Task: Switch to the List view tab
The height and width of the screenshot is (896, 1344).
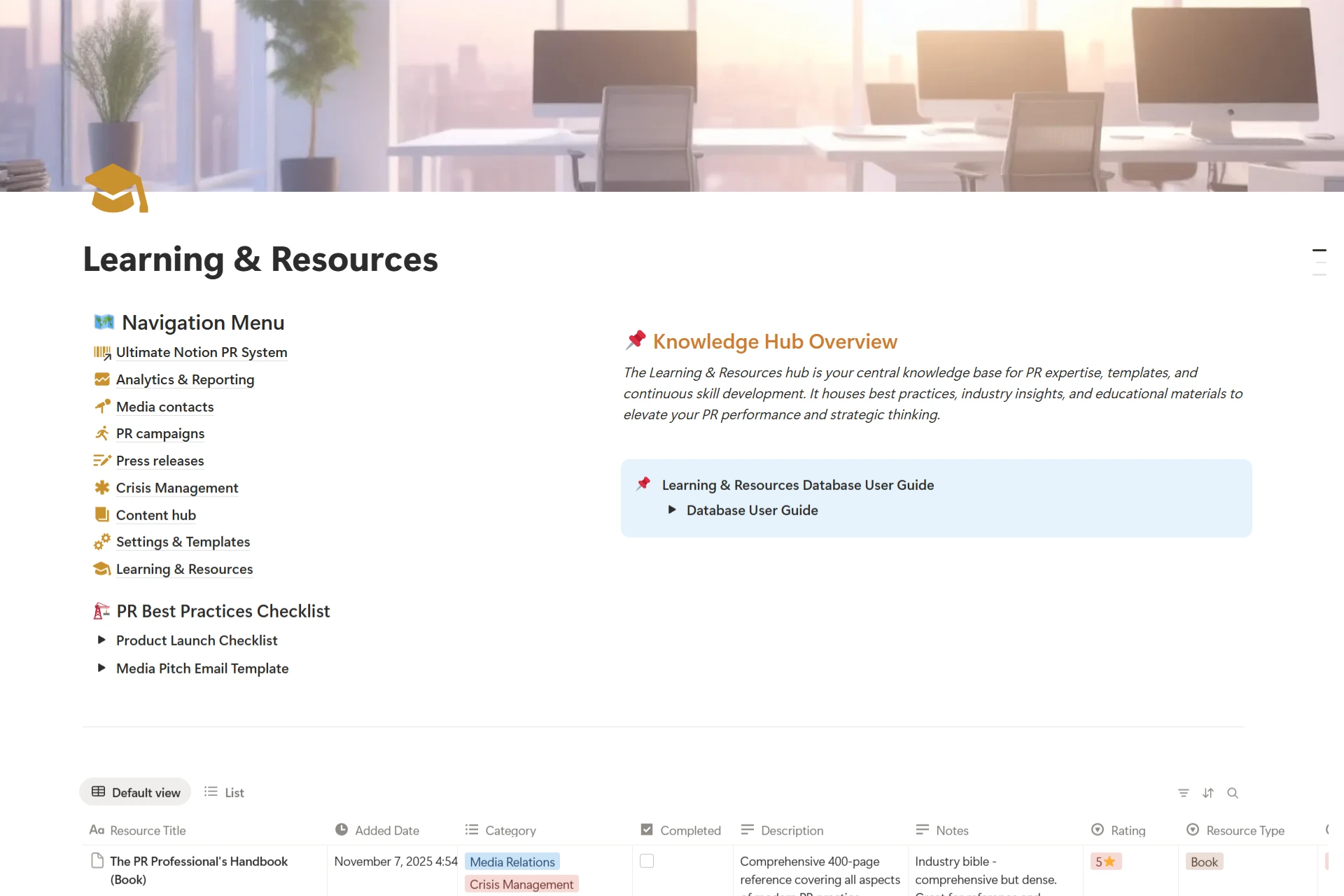Action: point(224,792)
